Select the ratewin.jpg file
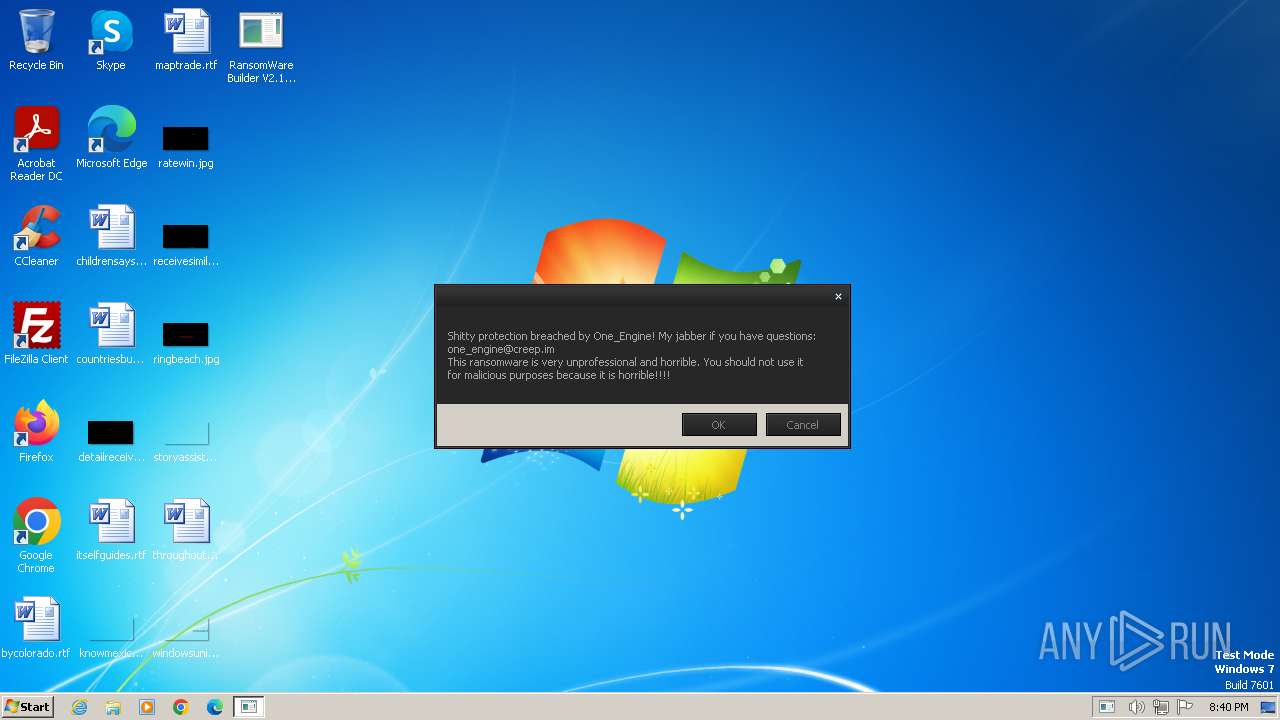The image size is (1280, 720). point(186,145)
